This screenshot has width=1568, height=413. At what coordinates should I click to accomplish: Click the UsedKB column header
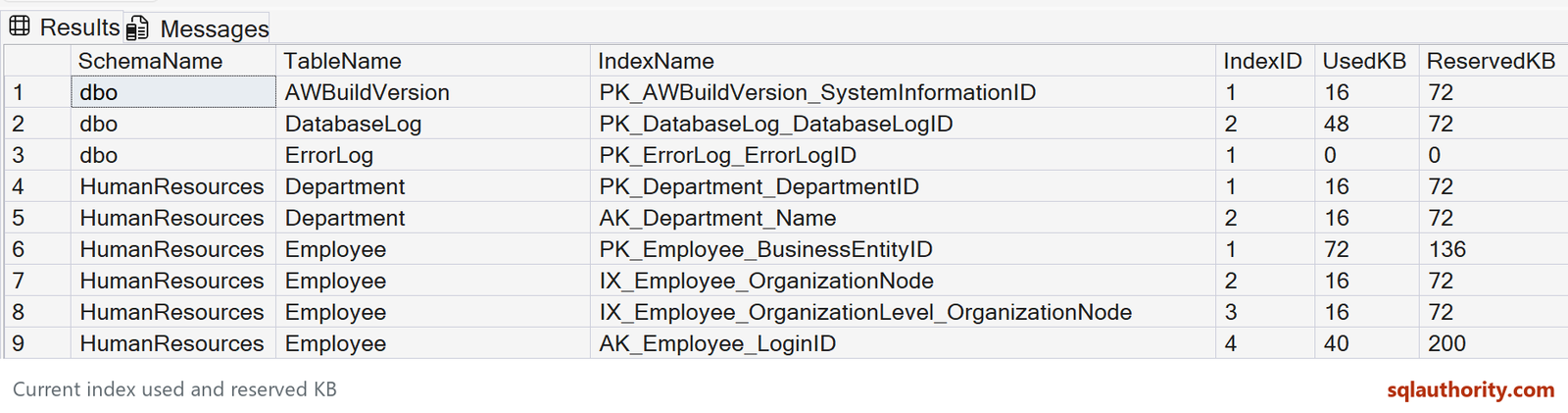coord(1365,61)
